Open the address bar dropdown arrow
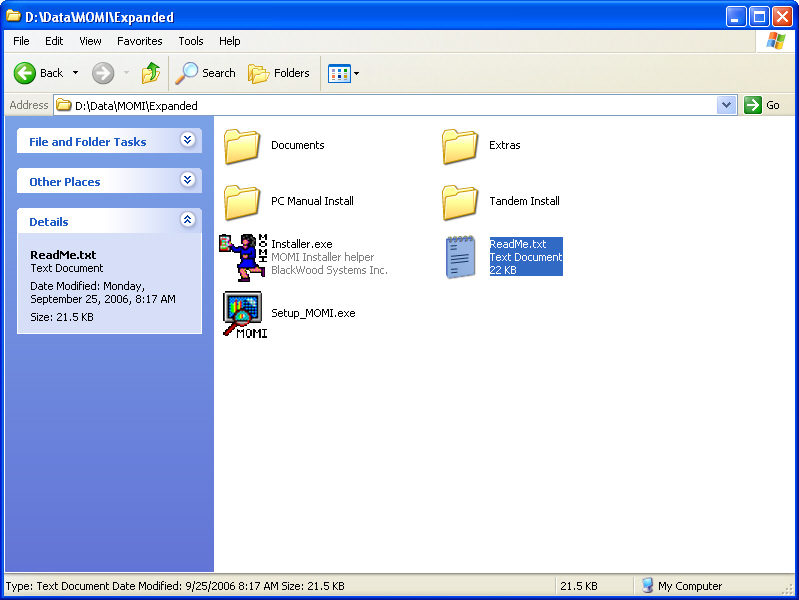 tap(727, 105)
